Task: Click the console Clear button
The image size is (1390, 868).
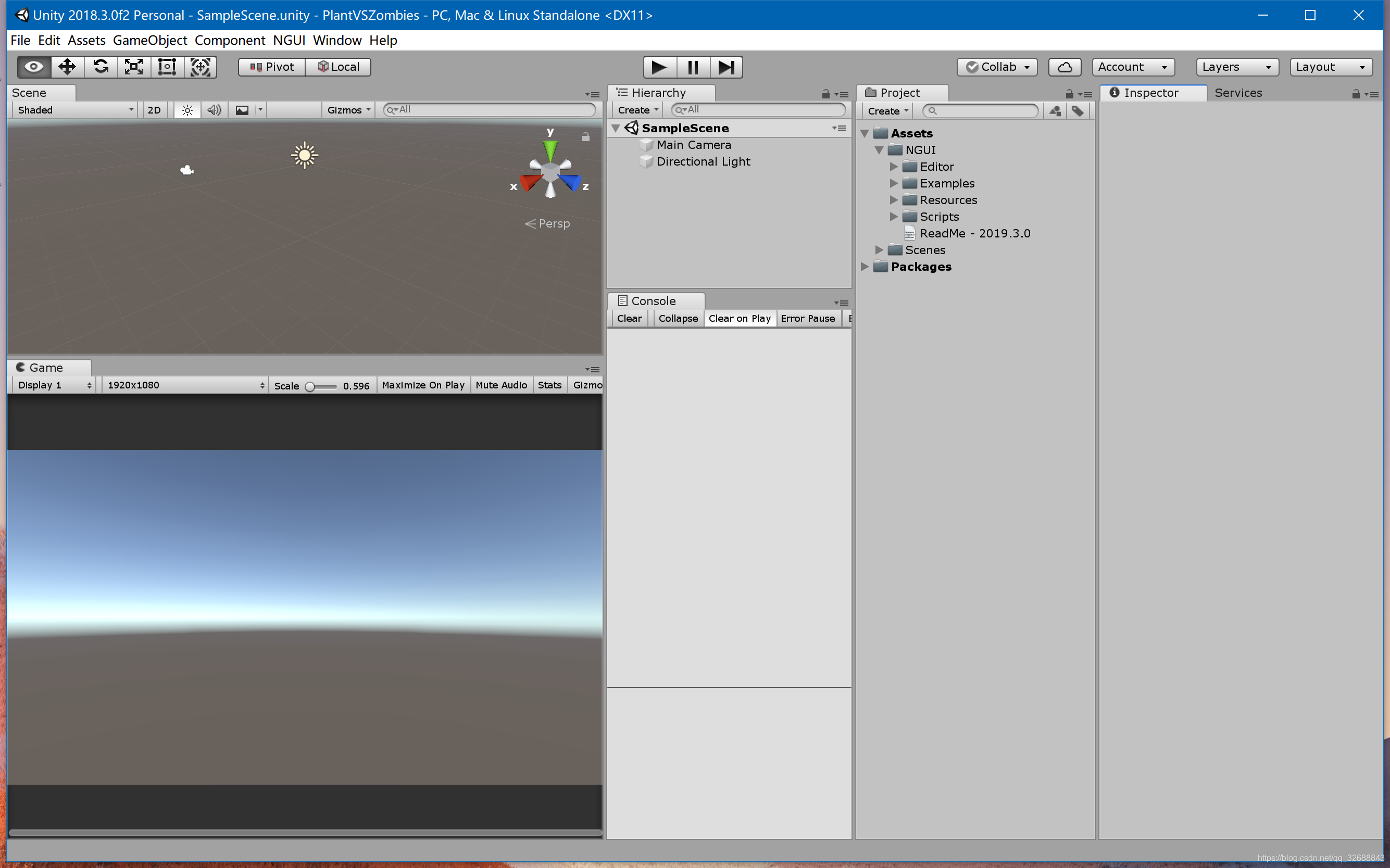Action: [x=629, y=319]
